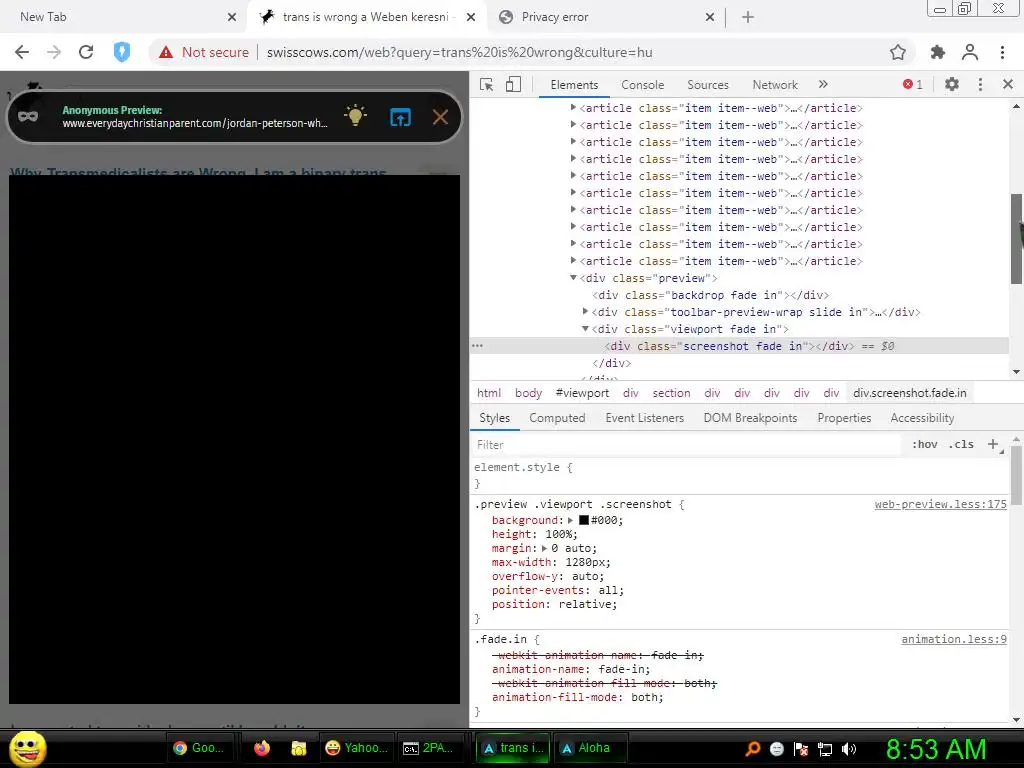This screenshot has height=768, width=1024.
Task: Open the Computed styles tab
Action: pos(557,418)
